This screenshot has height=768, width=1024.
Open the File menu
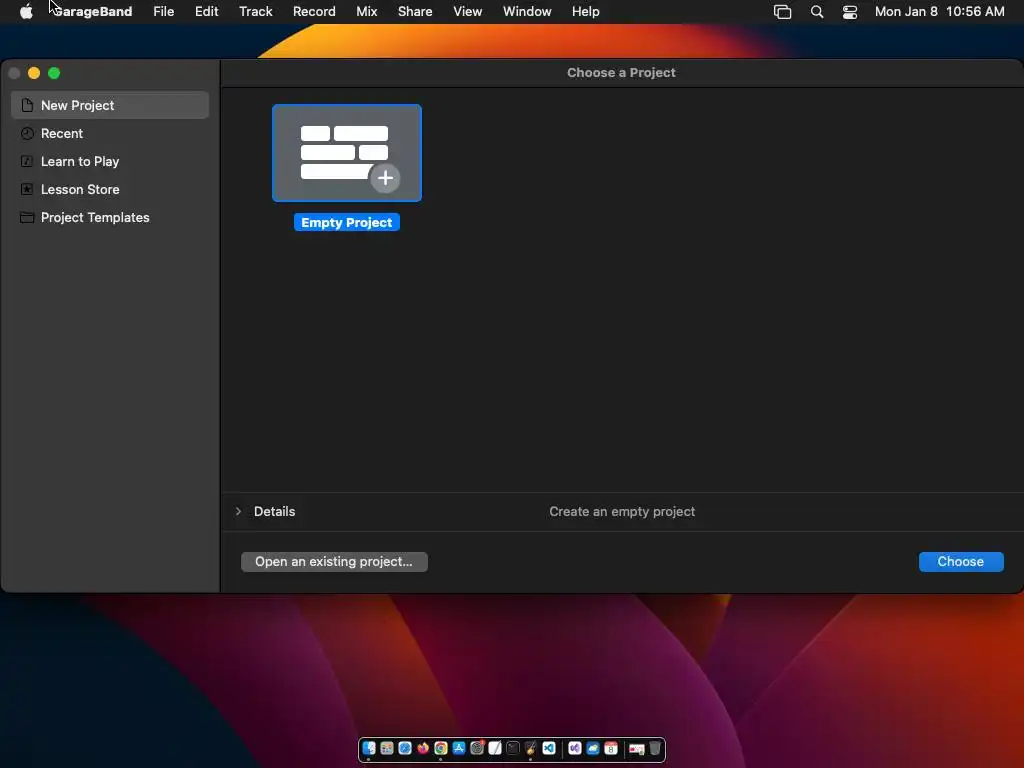pyautogui.click(x=163, y=11)
